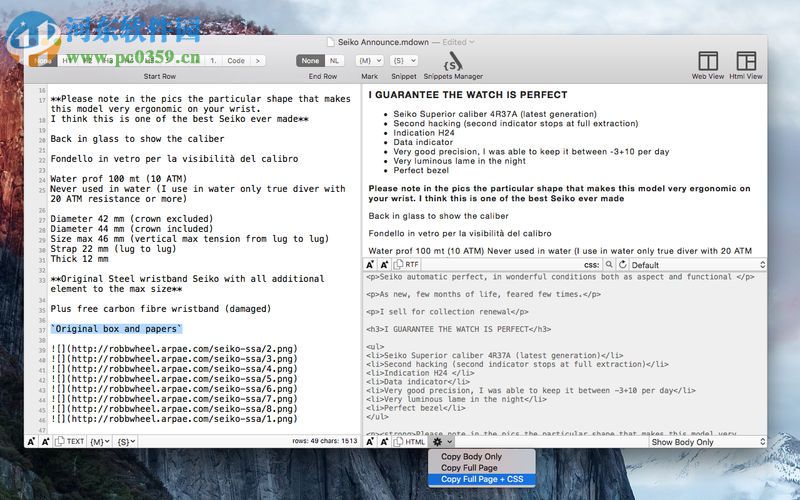Click the 'css:' label in preview bar
The width and height of the screenshot is (800, 500).
591,265
